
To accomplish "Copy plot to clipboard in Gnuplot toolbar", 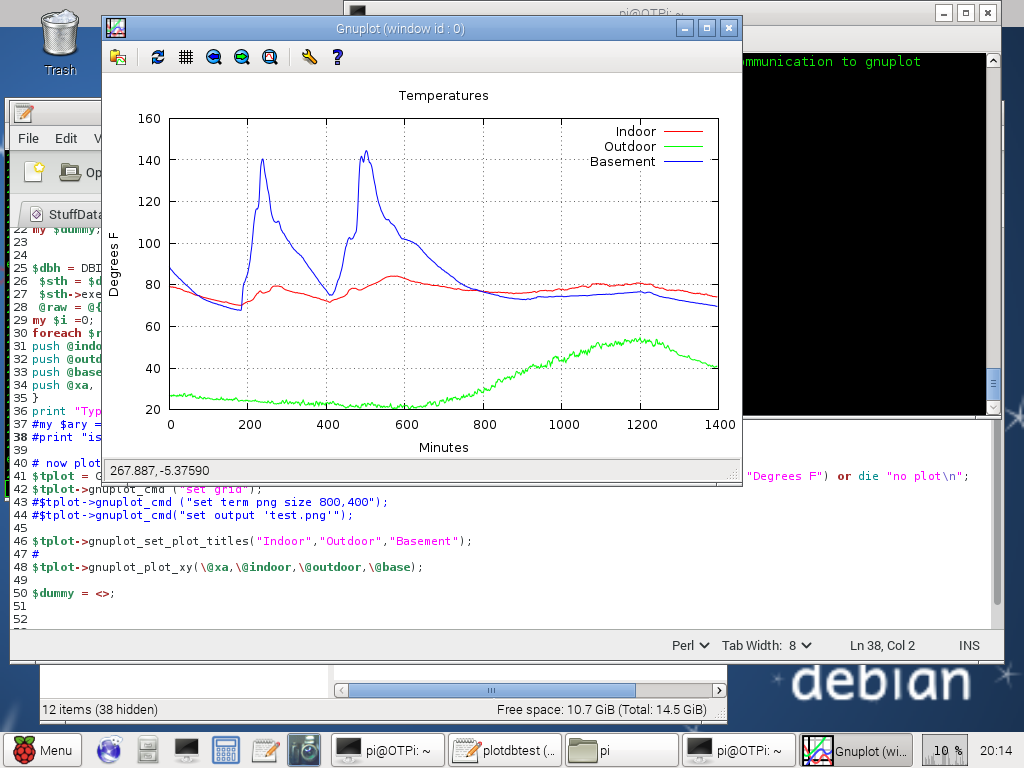I will click(118, 57).
